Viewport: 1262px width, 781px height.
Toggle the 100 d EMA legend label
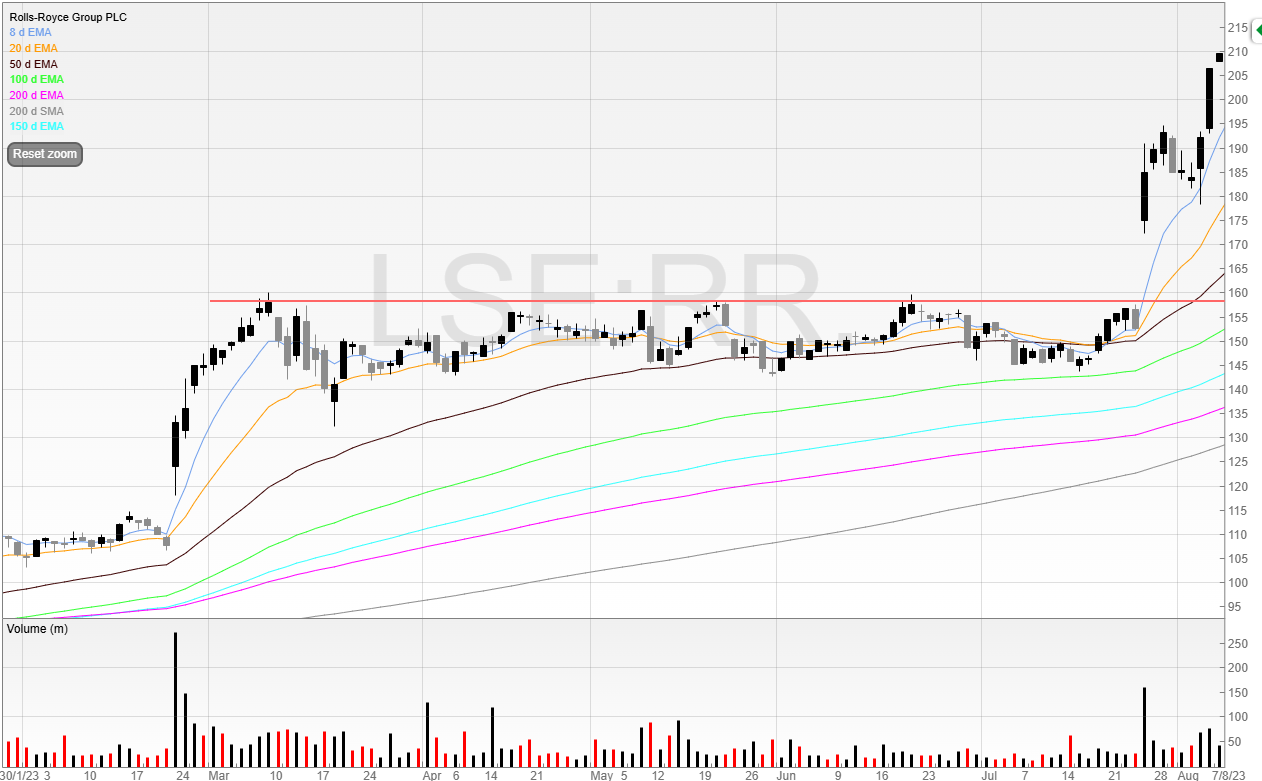point(36,80)
